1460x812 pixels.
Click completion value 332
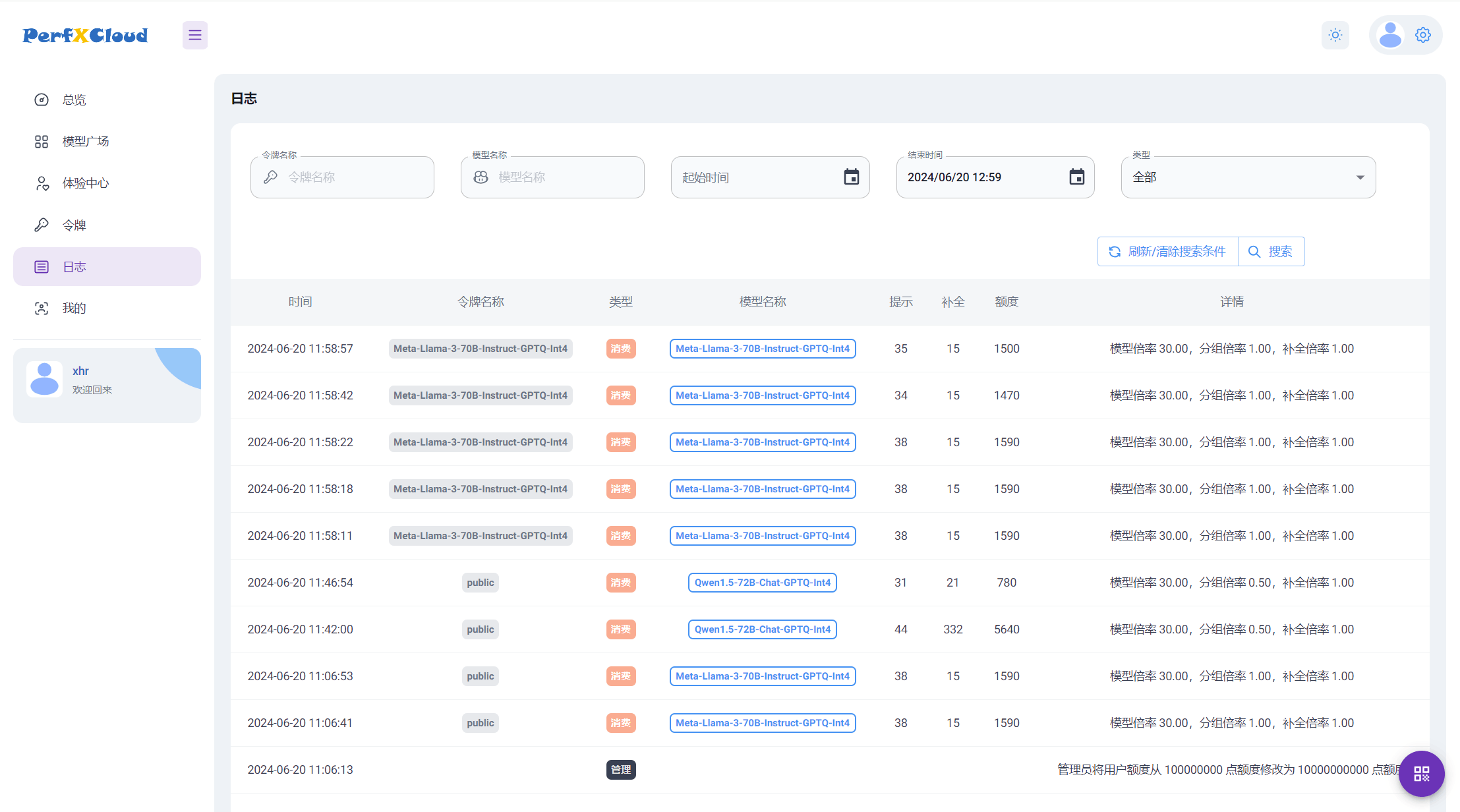pyautogui.click(x=953, y=629)
